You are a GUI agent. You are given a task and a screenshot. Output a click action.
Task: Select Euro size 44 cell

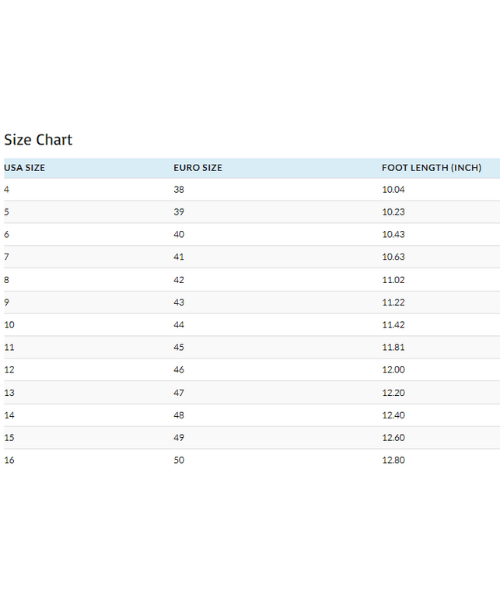[x=179, y=325]
